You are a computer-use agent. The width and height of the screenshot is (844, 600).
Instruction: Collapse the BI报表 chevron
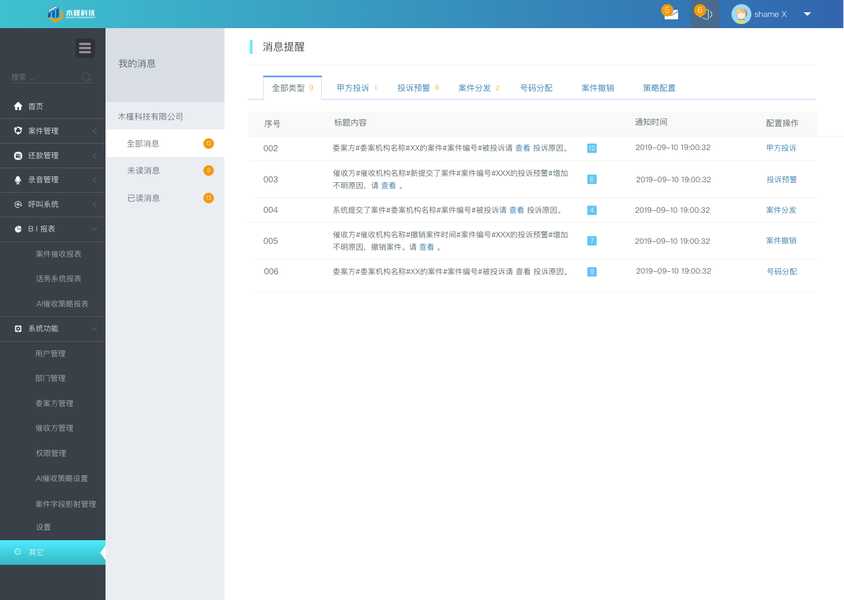(94, 229)
